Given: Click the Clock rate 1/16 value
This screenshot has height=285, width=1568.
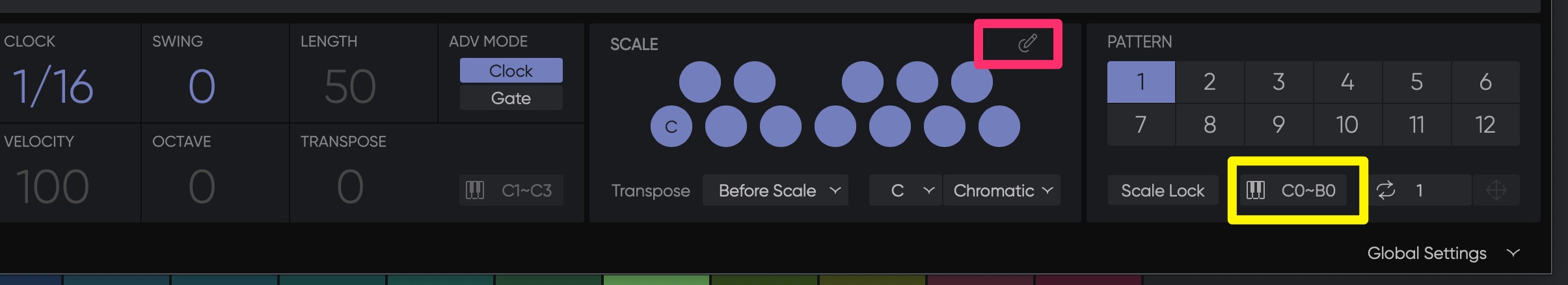Looking at the screenshot, I should (53, 87).
